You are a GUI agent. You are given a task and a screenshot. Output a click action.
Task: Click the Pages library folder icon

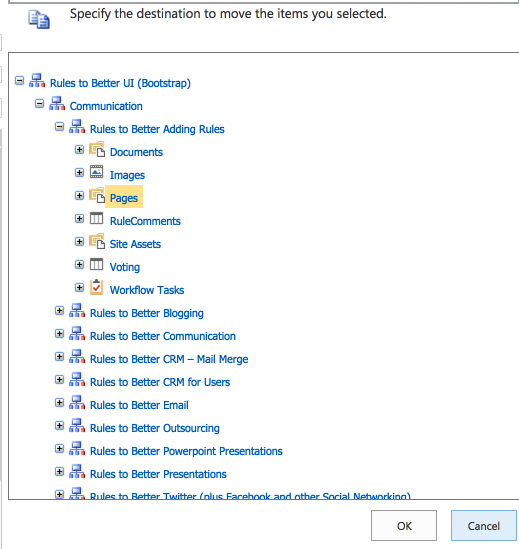(x=97, y=195)
